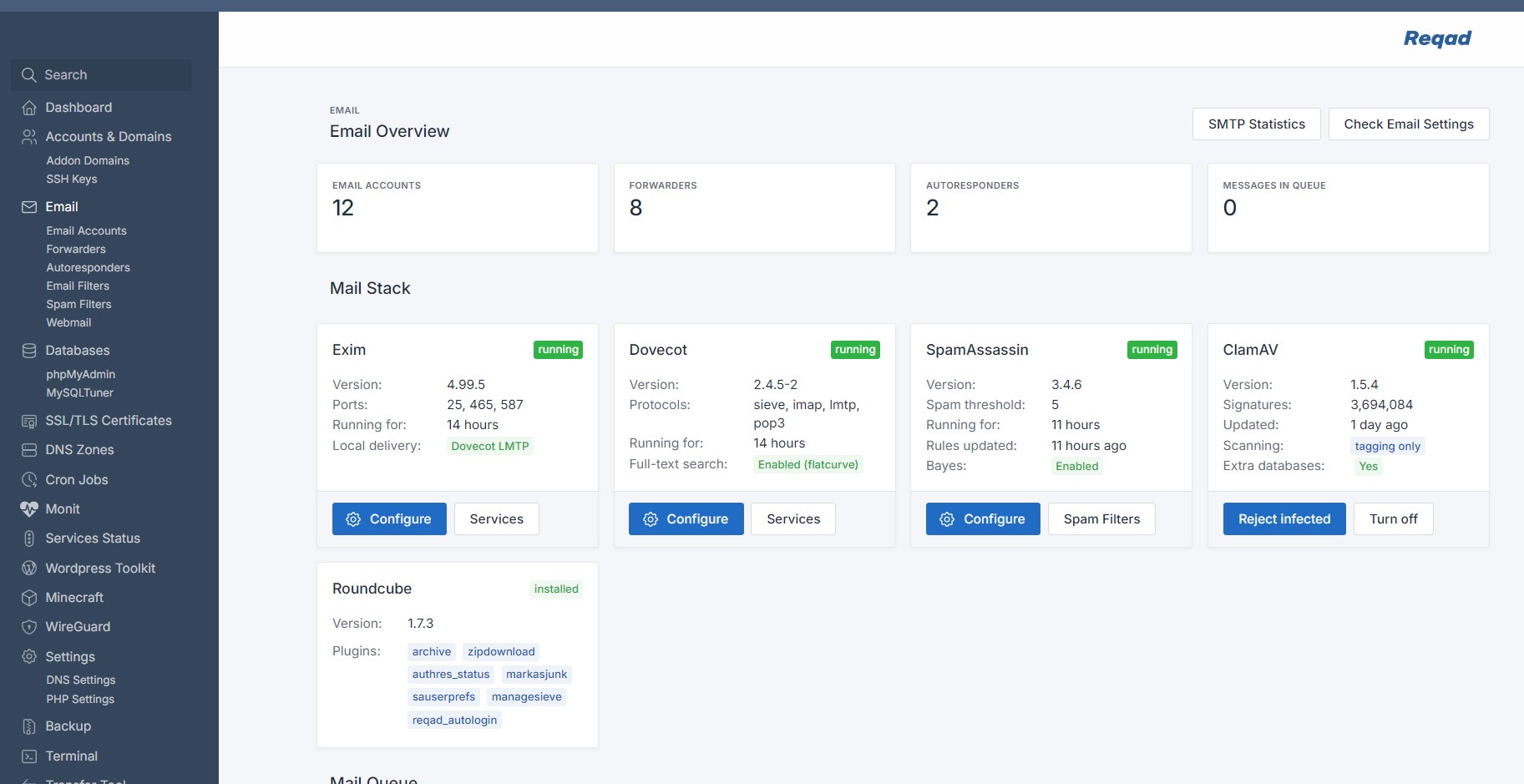Open Wordpress Toolkit menu item
Viewport: 1524px width, 784px height.
tap(100, 569)
